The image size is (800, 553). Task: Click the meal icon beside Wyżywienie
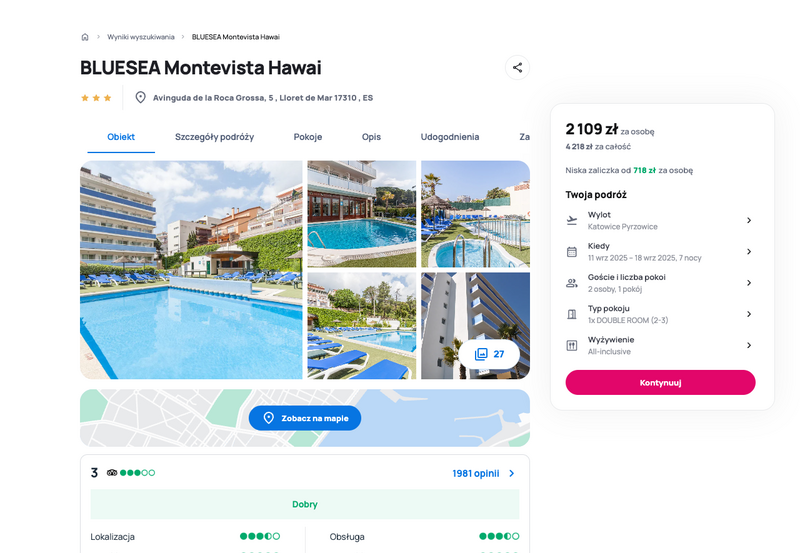(x=572, y=345)
